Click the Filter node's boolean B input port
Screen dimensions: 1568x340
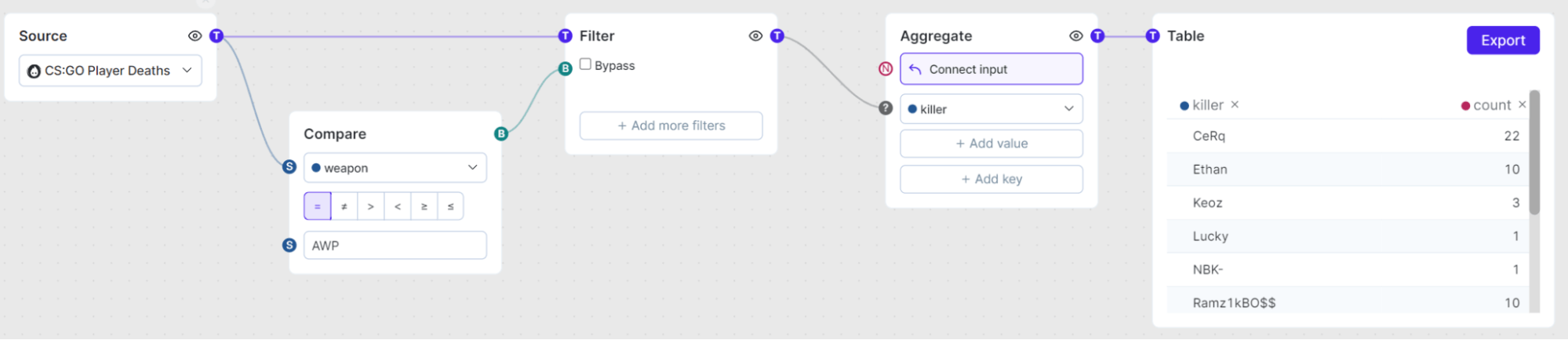(x=565, y=69)
